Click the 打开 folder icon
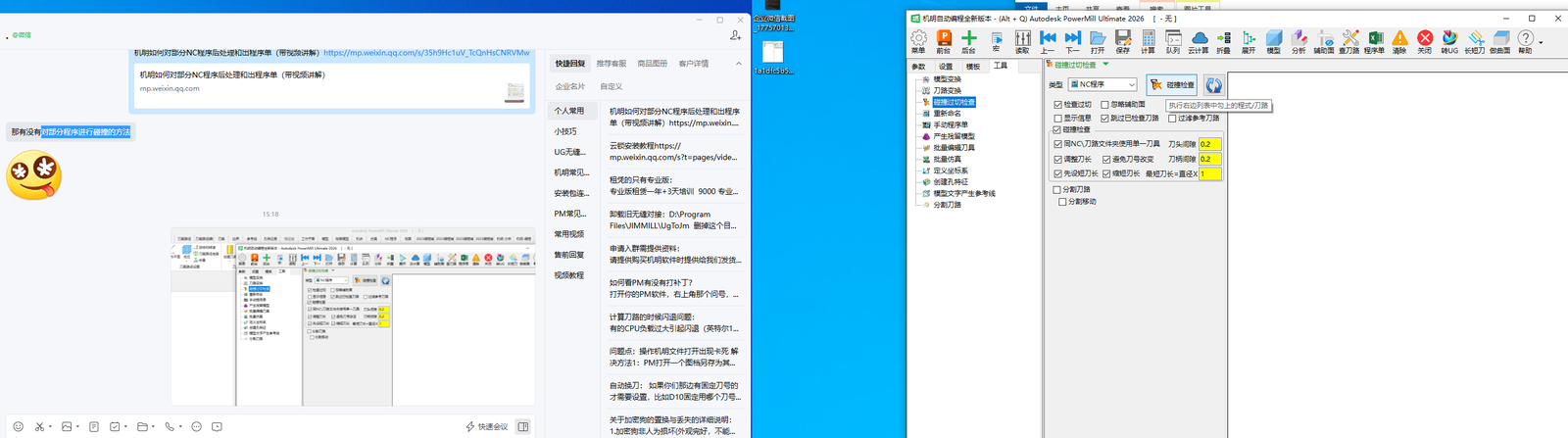 click(x=1098, y=40)
